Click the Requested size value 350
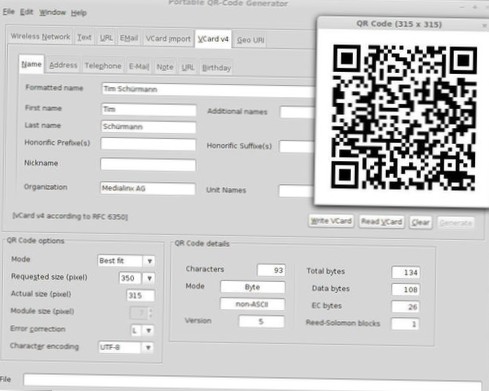 click(130, 278)
